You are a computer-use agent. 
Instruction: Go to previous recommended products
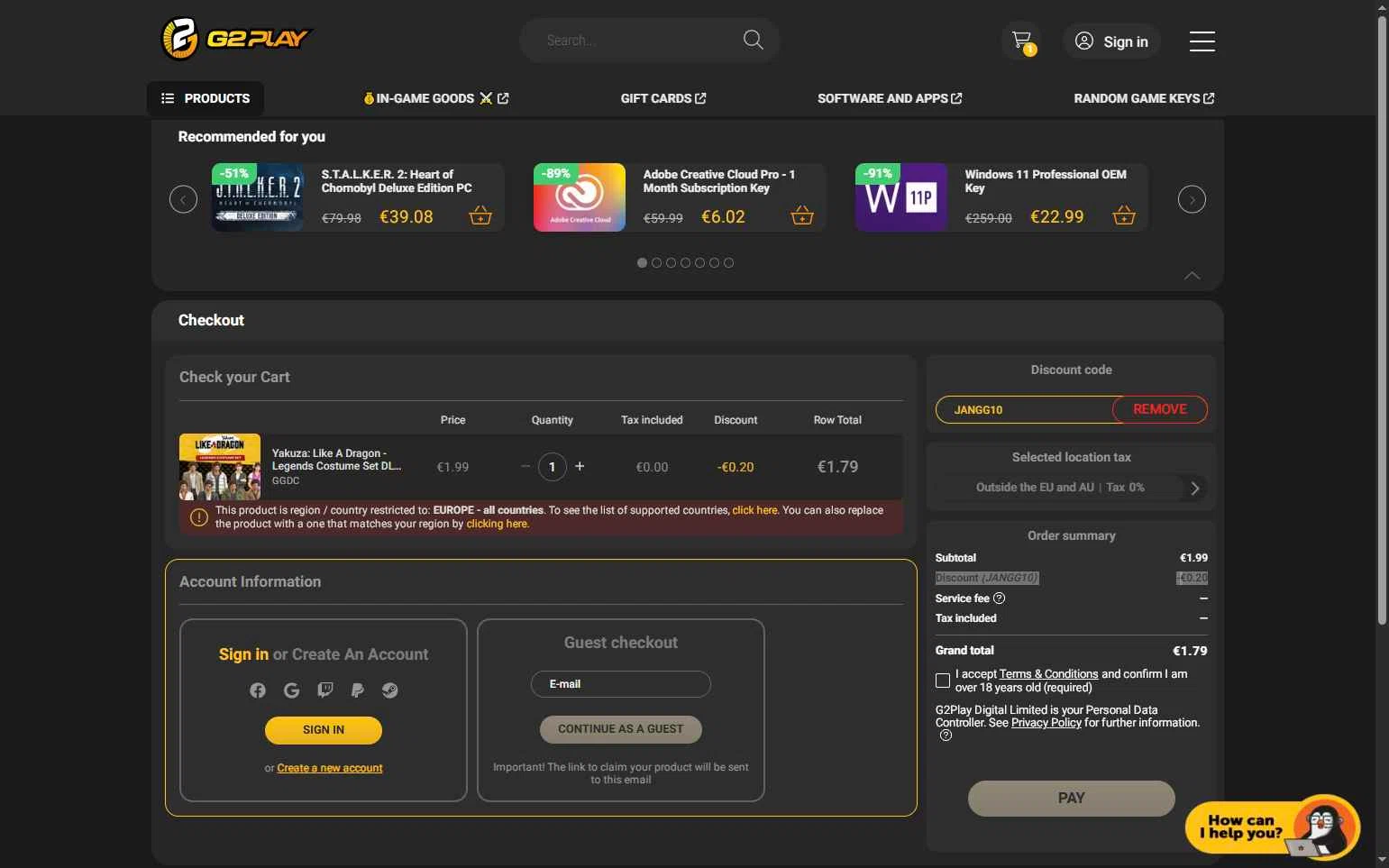pyautogui.click(x=183, y=199)
